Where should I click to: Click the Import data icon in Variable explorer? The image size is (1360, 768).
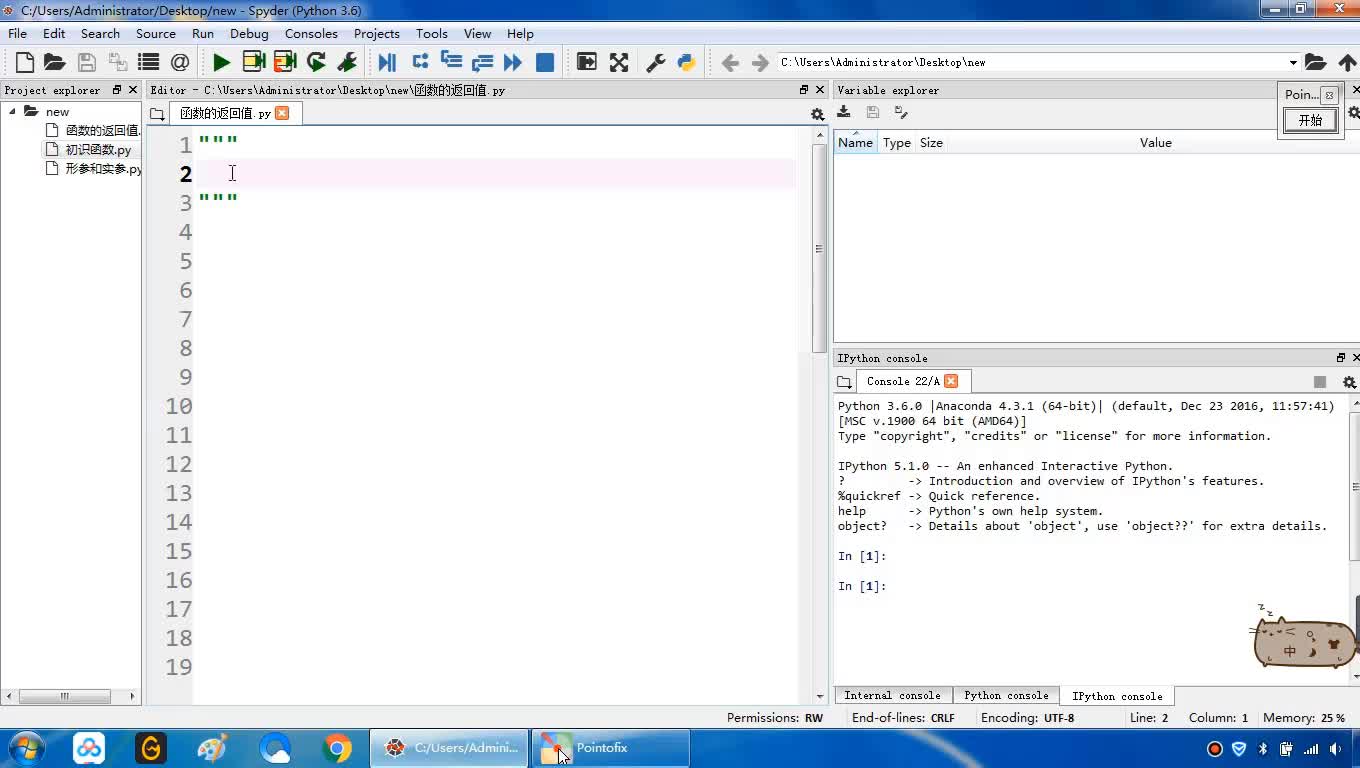(844, 113)
